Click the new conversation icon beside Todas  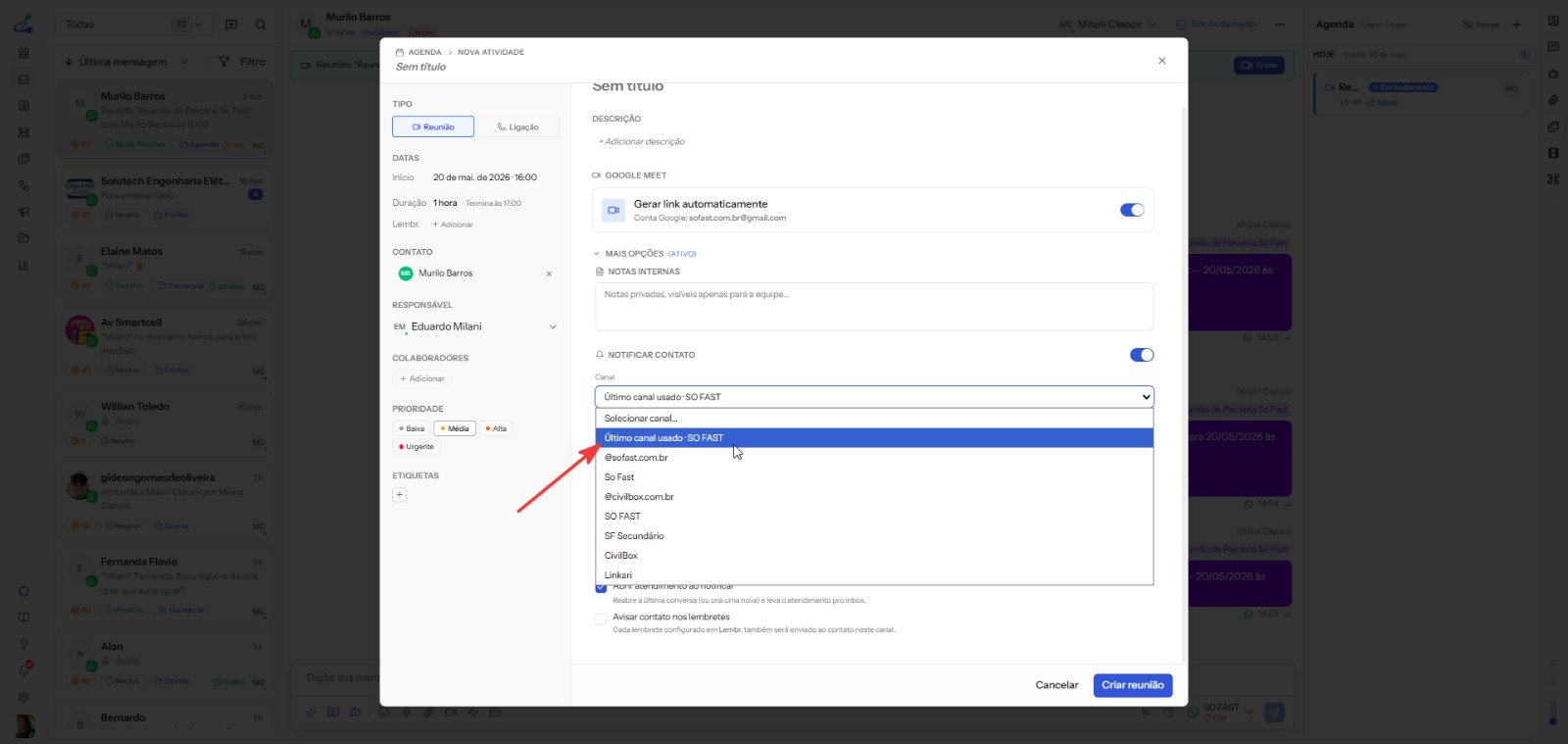pos(231,25)
